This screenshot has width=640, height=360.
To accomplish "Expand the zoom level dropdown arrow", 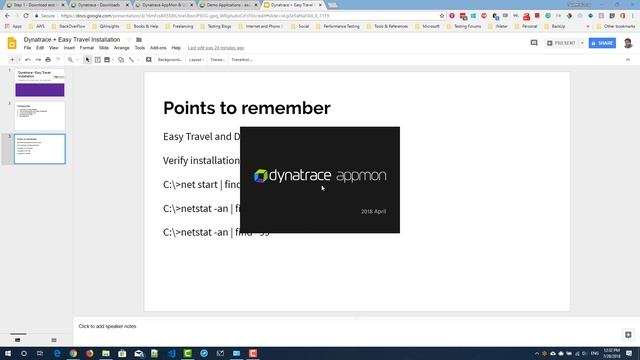I will [77, 60].
